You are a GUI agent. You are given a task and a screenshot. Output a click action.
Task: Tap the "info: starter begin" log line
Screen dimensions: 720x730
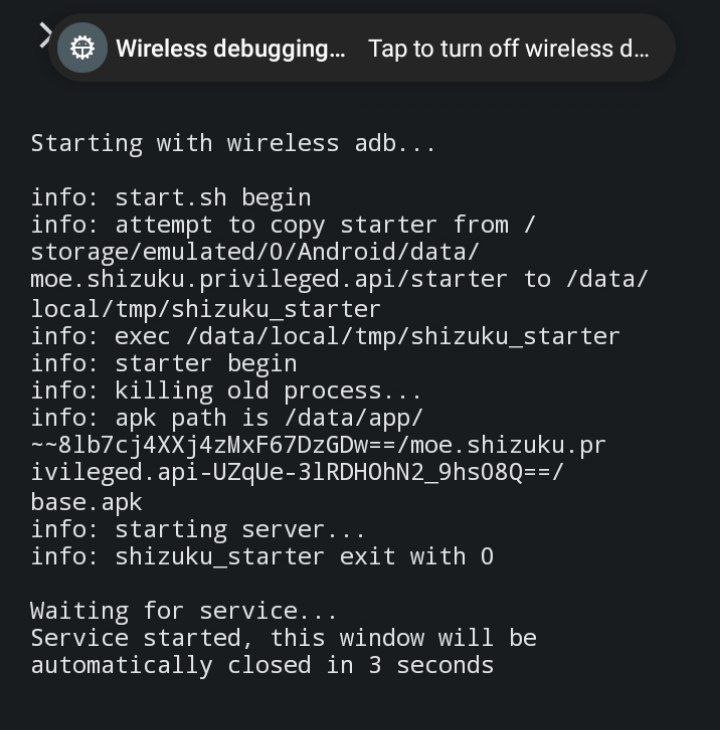163,363
